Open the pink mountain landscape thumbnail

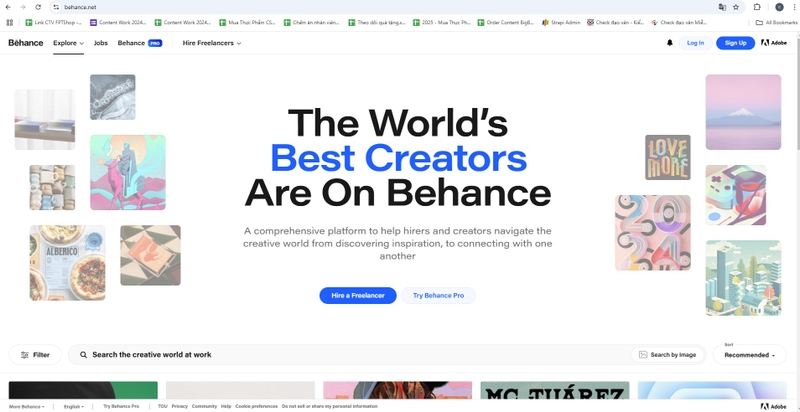pyautogui.click(x=743, y=112)
